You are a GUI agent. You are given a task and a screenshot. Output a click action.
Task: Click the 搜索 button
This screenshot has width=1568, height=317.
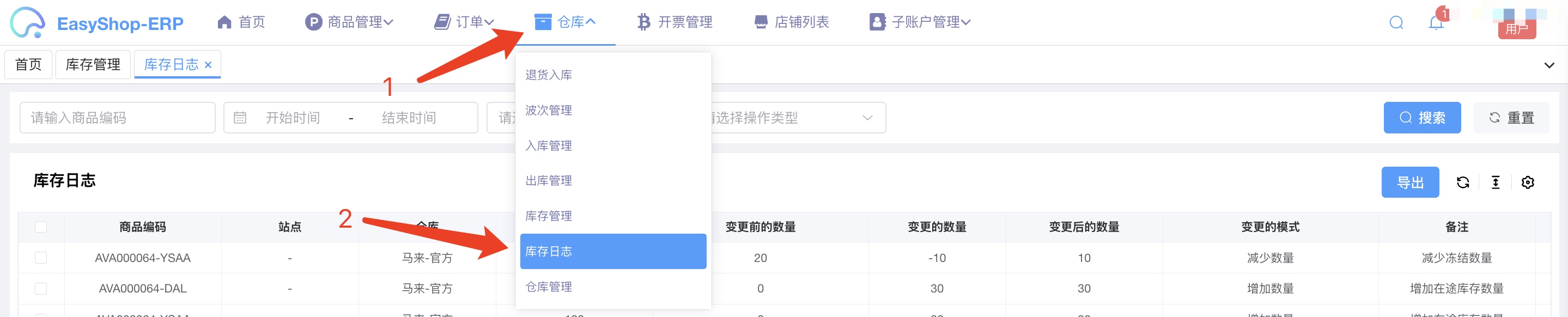[x=1422, y=118]
